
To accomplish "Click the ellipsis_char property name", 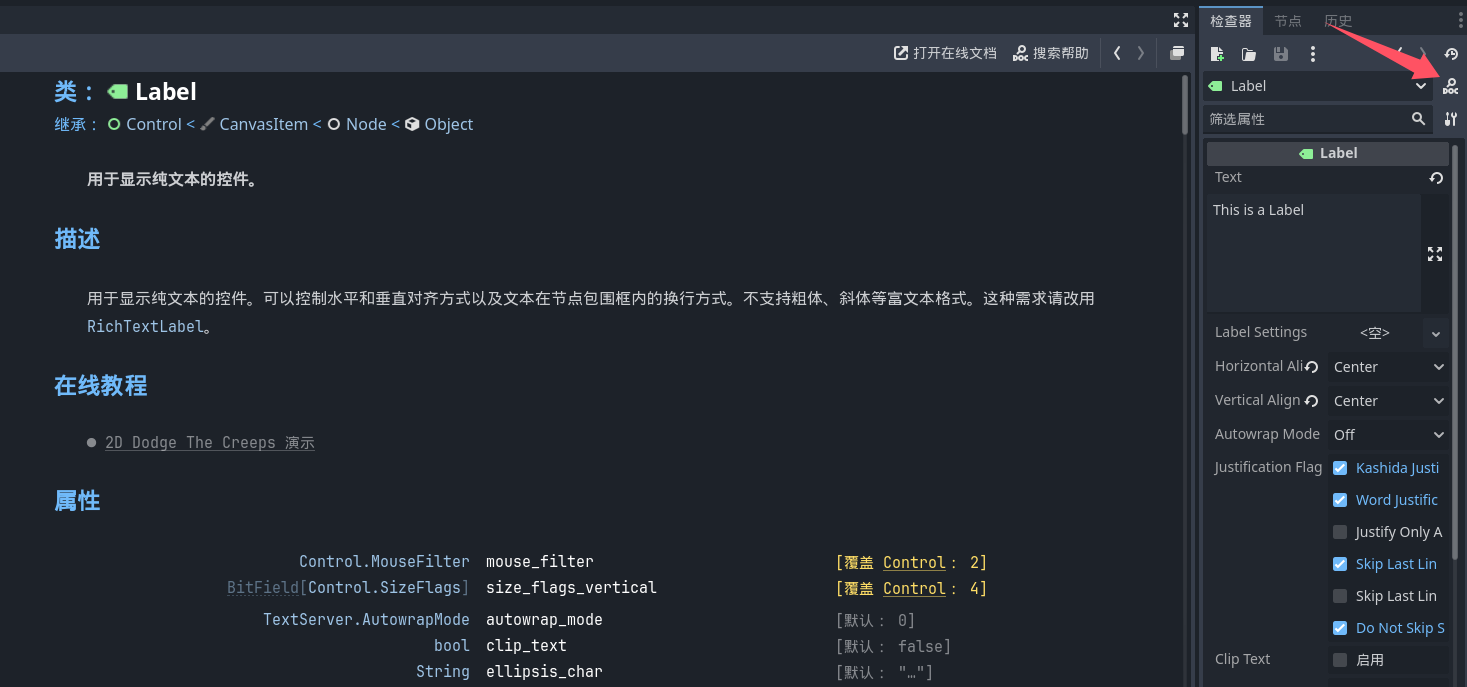I will coord(544,672).
